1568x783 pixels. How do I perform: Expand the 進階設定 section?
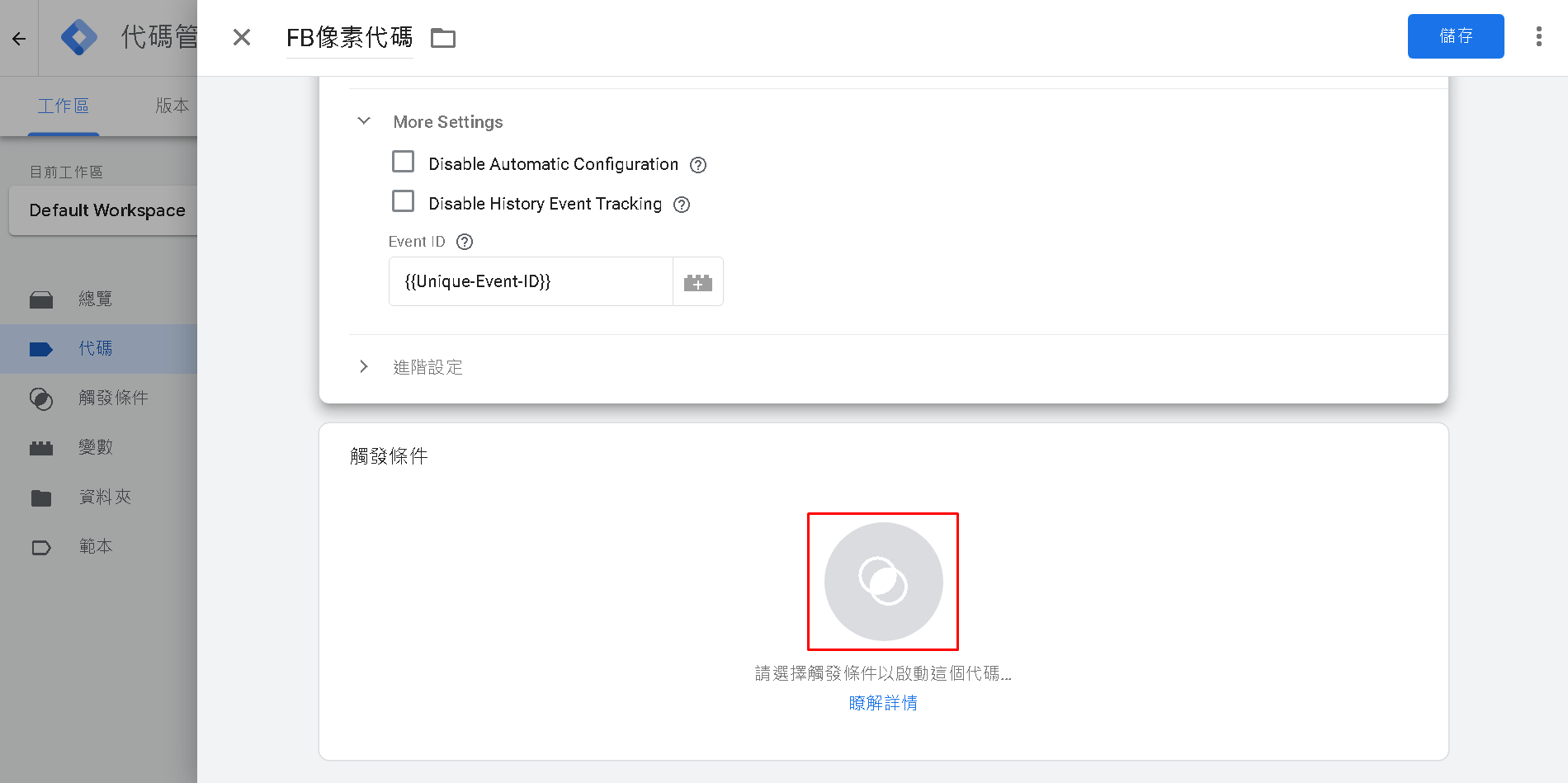(364, 366)
